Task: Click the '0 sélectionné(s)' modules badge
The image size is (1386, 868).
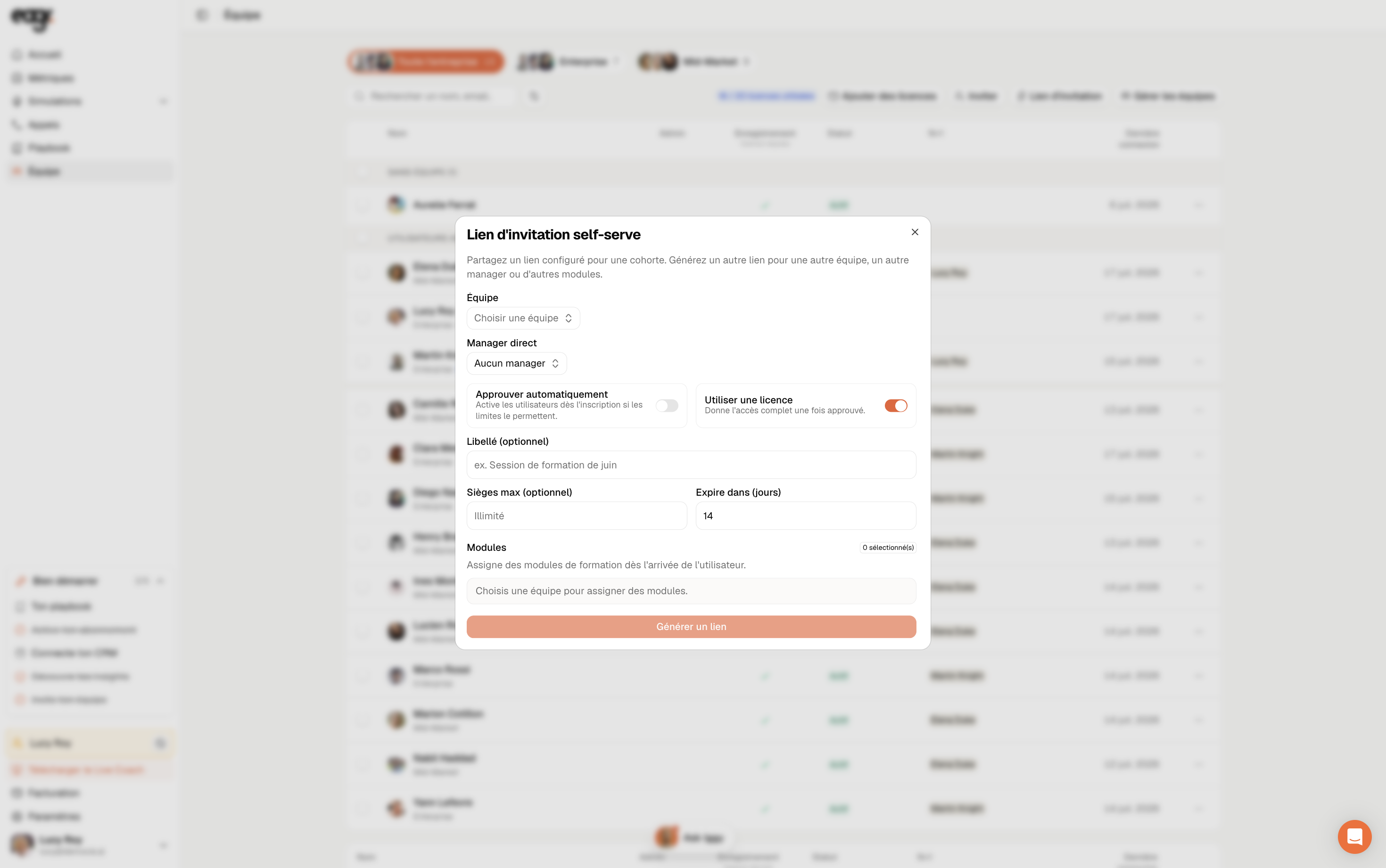Action: (x=888, y=548)
